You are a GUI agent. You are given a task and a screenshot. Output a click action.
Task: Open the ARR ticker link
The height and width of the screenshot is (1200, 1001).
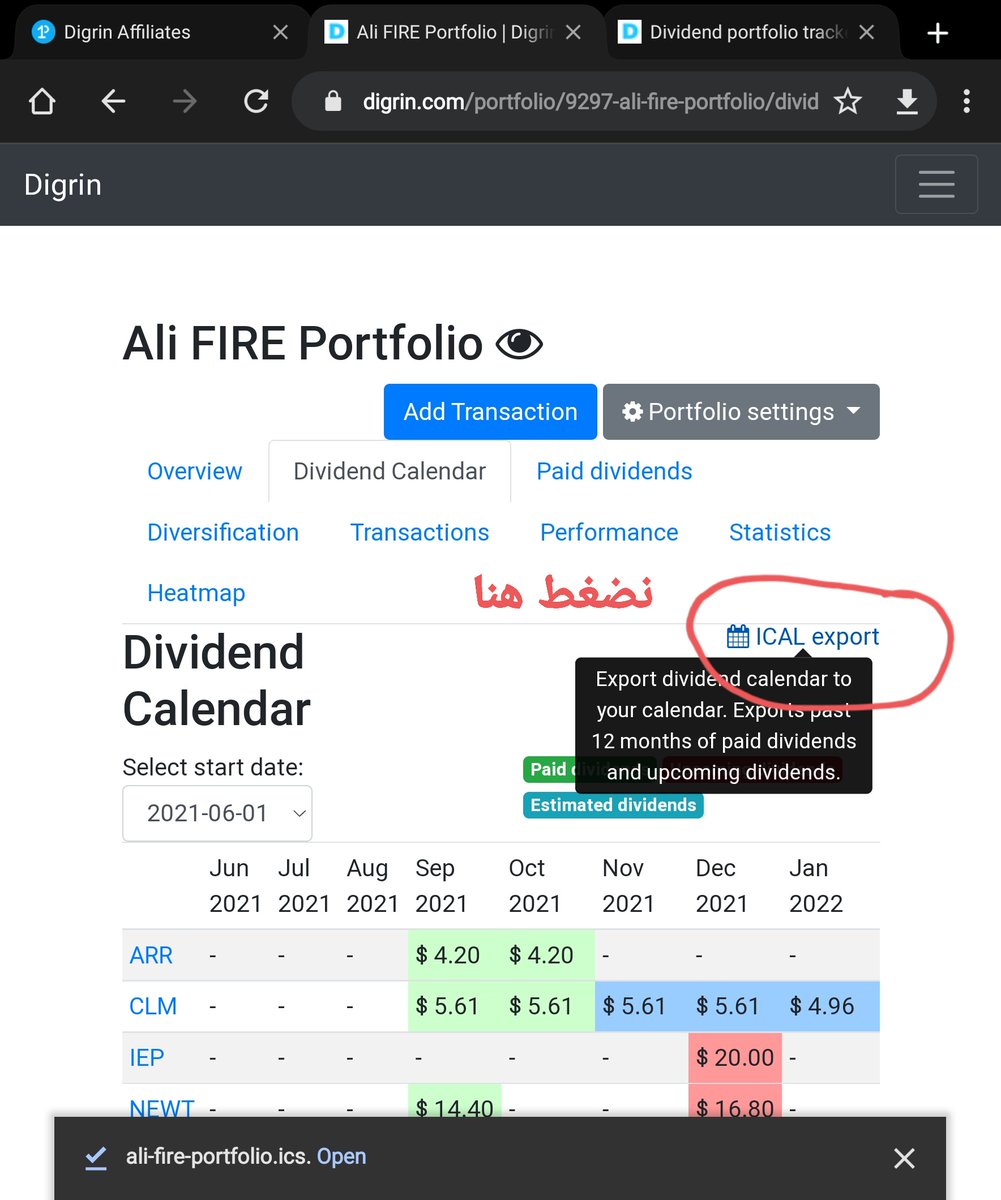[x=151, y=955]
